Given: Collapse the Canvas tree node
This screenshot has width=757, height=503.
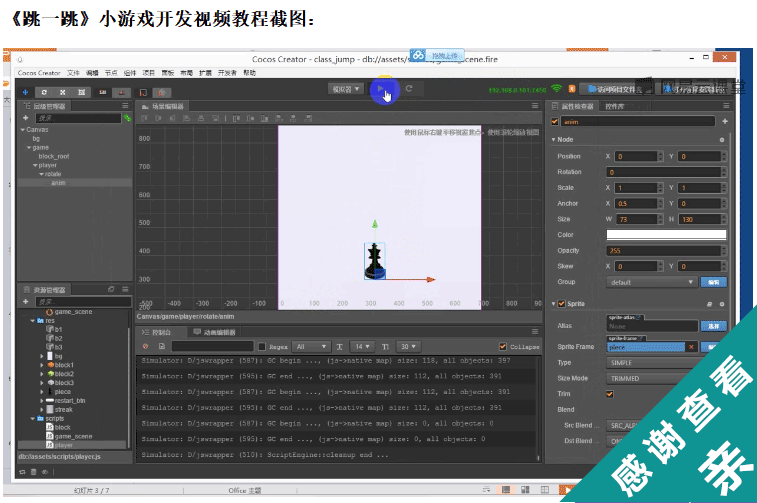Looking at the screenshot, I should (23, 130).
